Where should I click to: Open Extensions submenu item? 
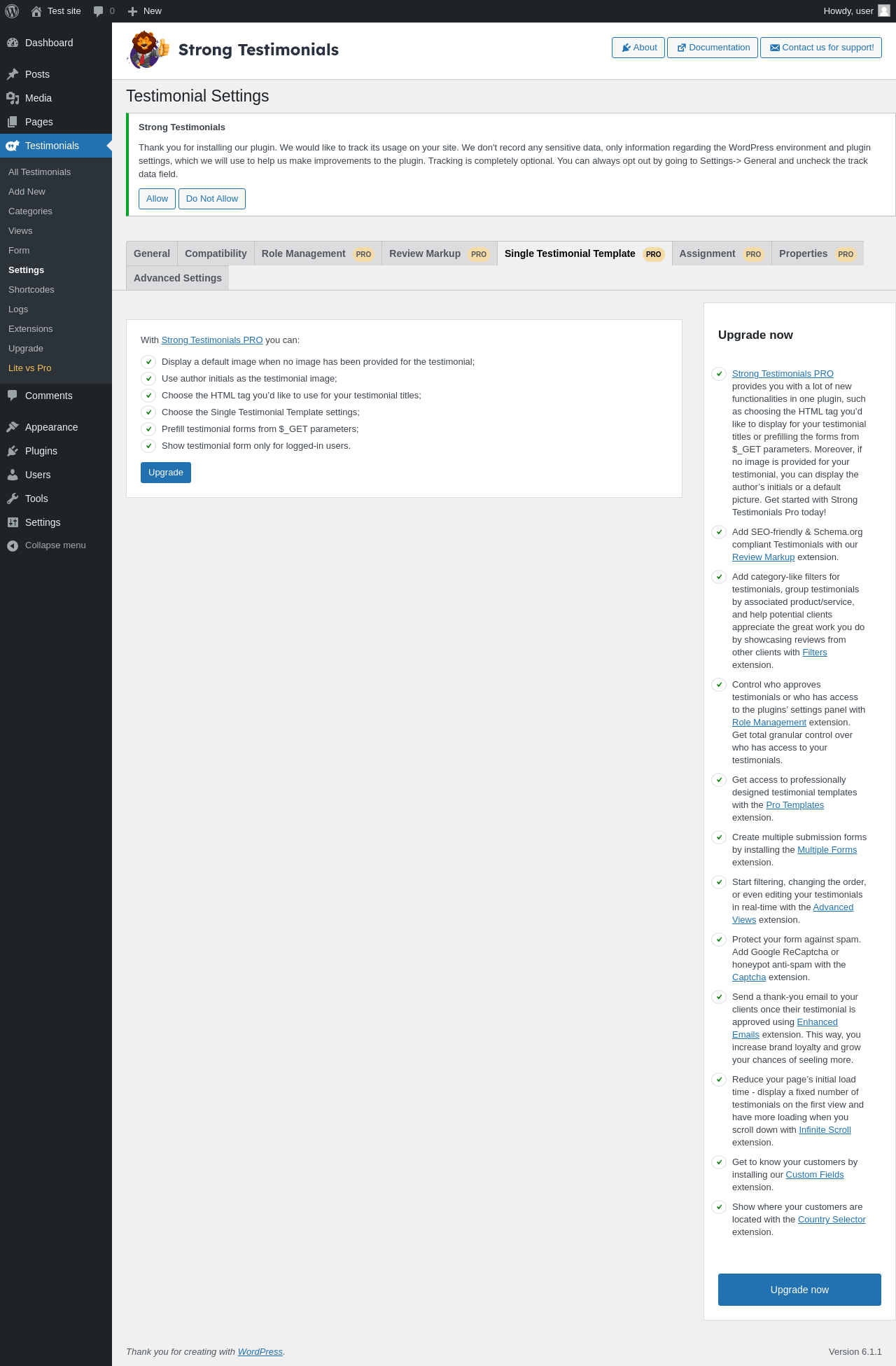pyautogui.click(x=31, y=329)
